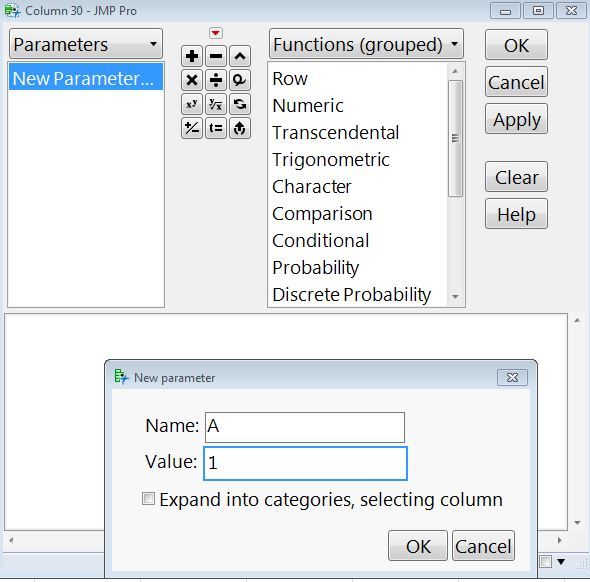Click the plus/minus sign change icon
590x582 pixels.
192,128
